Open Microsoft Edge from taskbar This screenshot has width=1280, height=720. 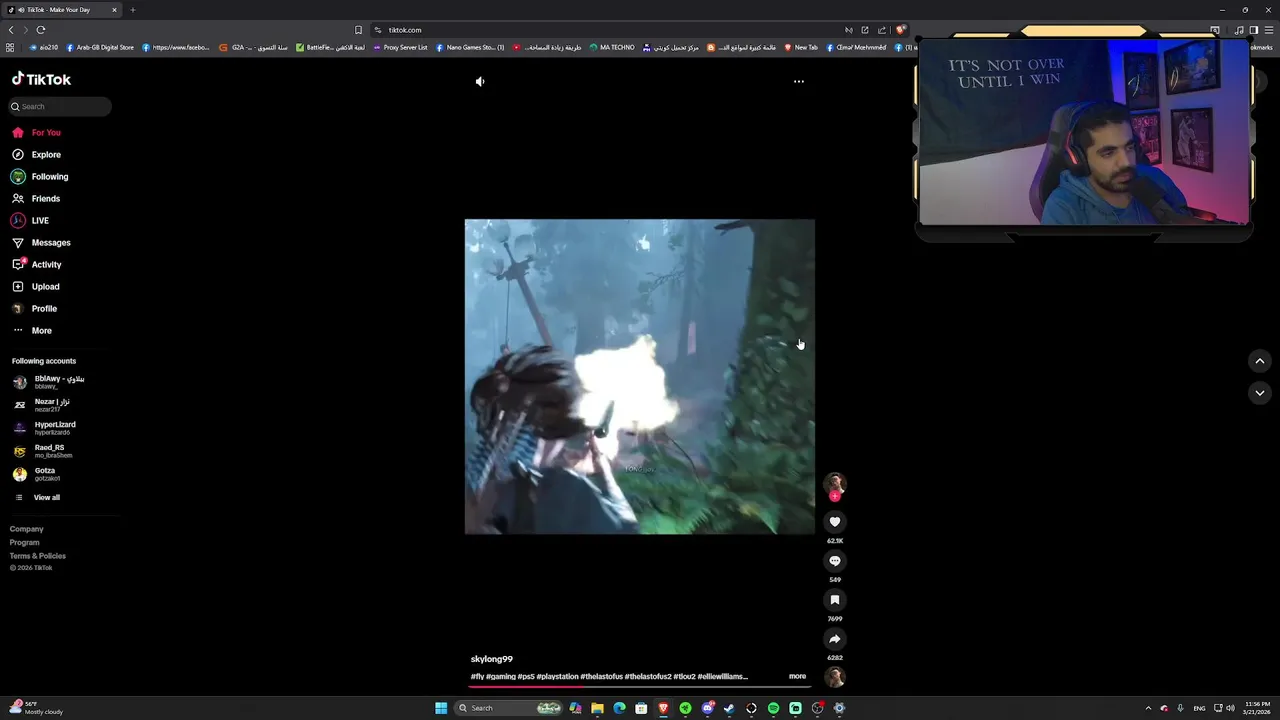point(619,708)
